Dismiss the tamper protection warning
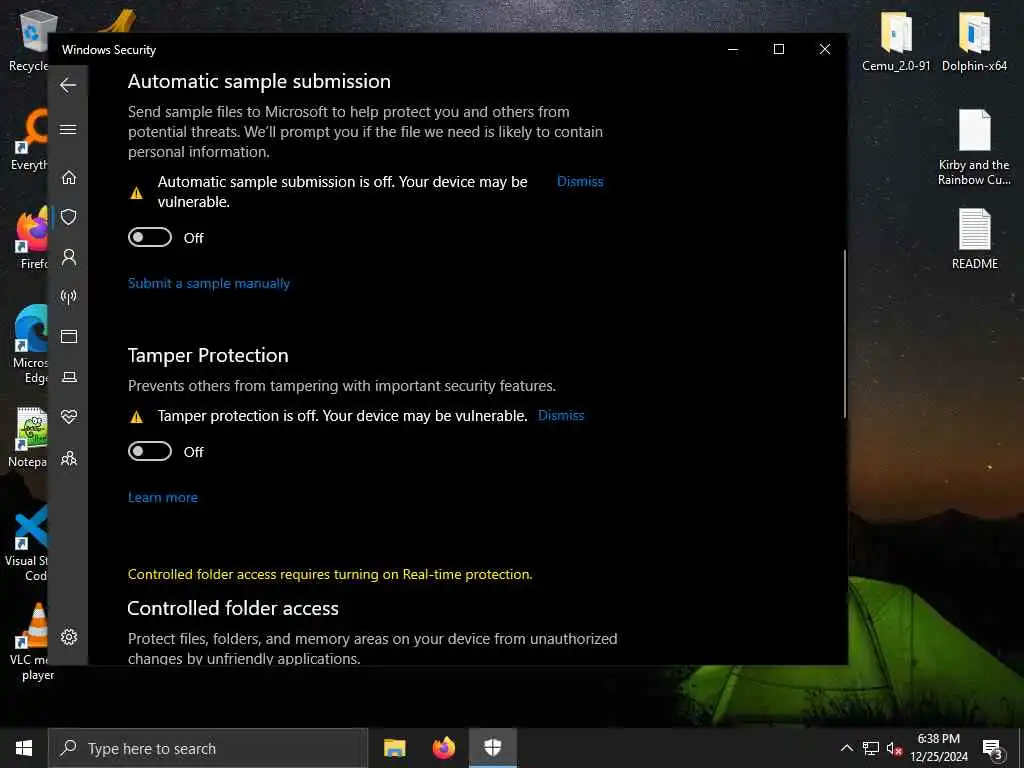Viewport: 1024px width, 768px height. 561,415
